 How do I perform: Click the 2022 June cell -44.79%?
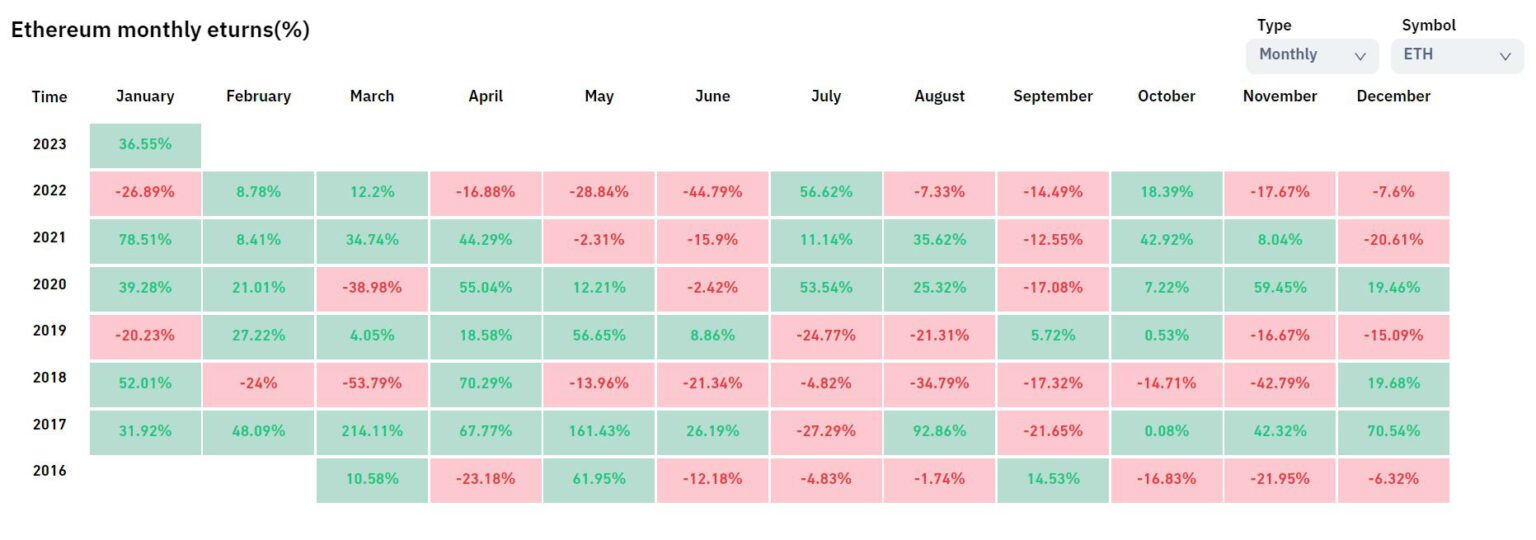(712, 192)
